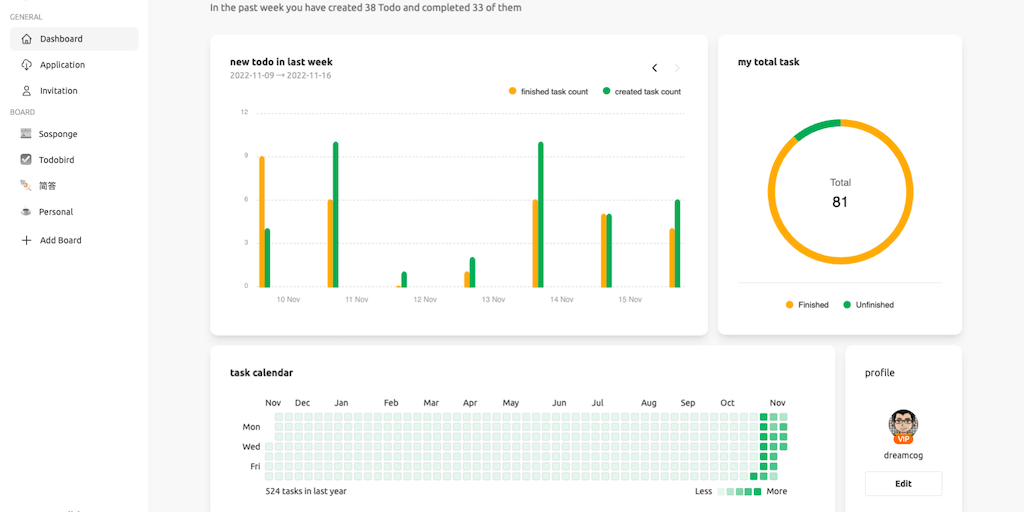Viewport: 1024px width, 512px height.
Task: Toggle the finished task count legend
Action: pyautogui.click(x=548, y=92)
